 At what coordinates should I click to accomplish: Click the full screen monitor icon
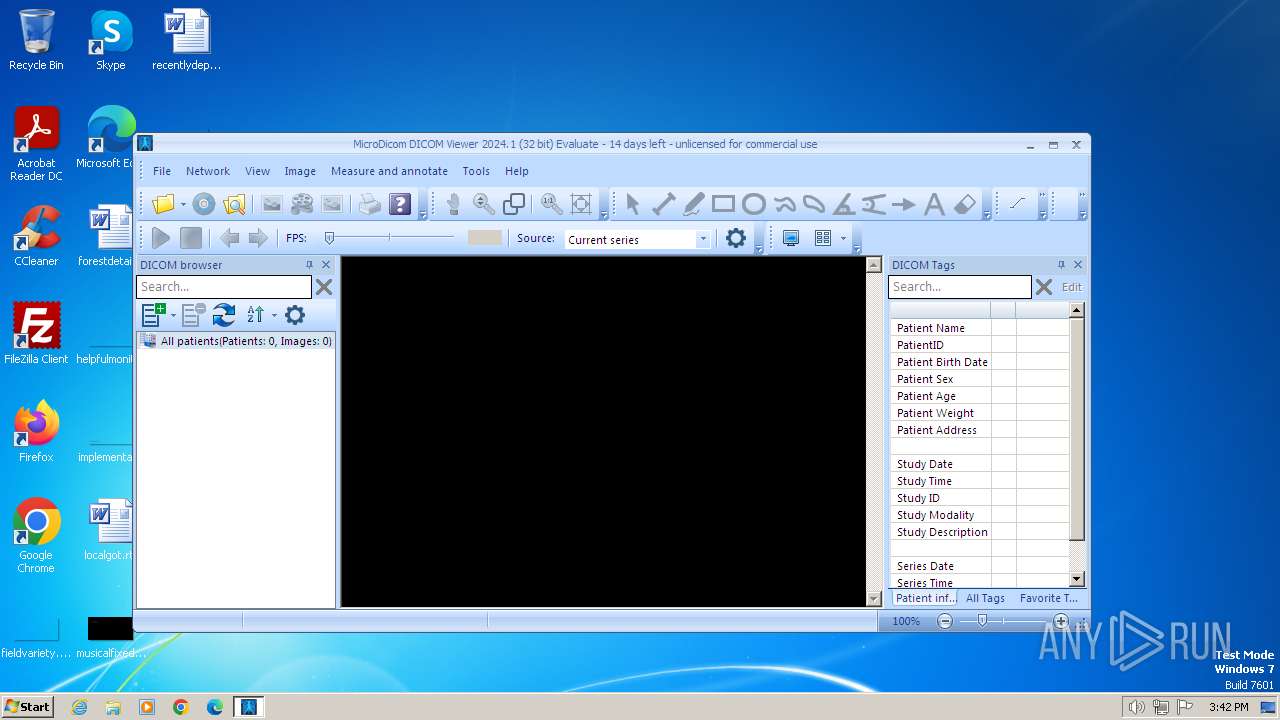click(791, 238)
